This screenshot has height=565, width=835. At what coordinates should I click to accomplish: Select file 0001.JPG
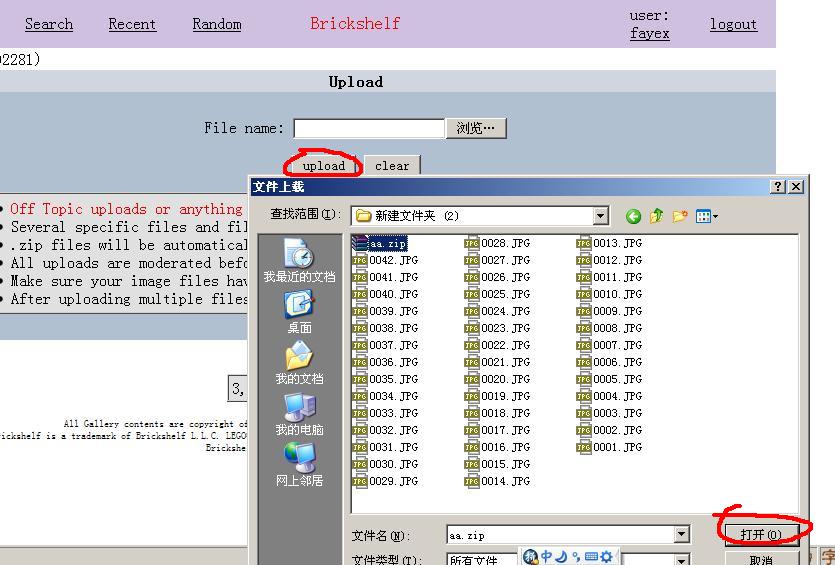610,447
